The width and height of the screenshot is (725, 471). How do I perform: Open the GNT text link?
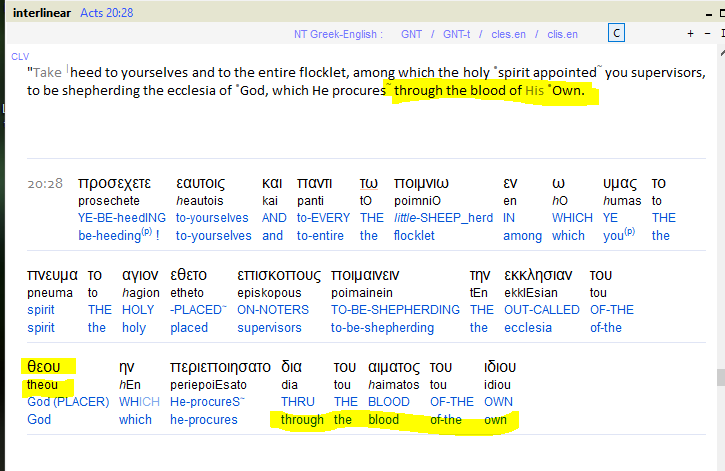[411, 34]
